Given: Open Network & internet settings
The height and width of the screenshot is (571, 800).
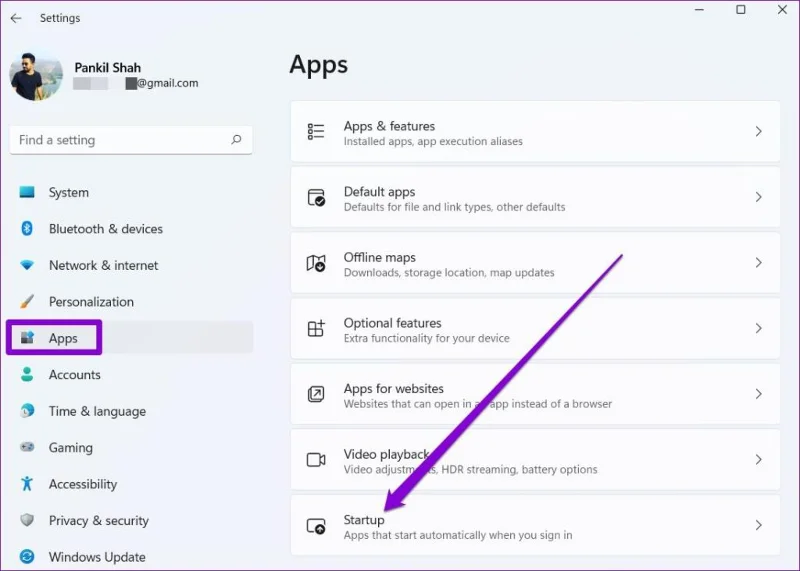Looking at the screenshot, I should coord(131,265).
